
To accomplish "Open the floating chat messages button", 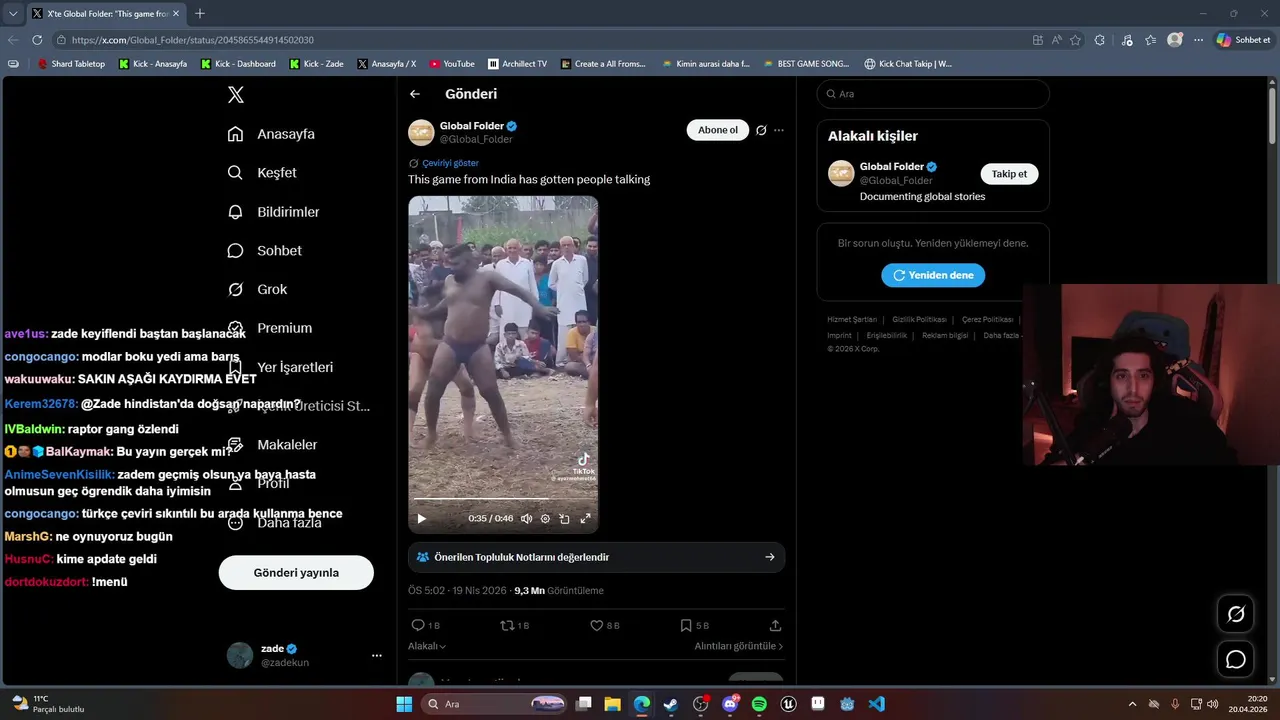I will pyautogui.click(x=1236, y=659).
